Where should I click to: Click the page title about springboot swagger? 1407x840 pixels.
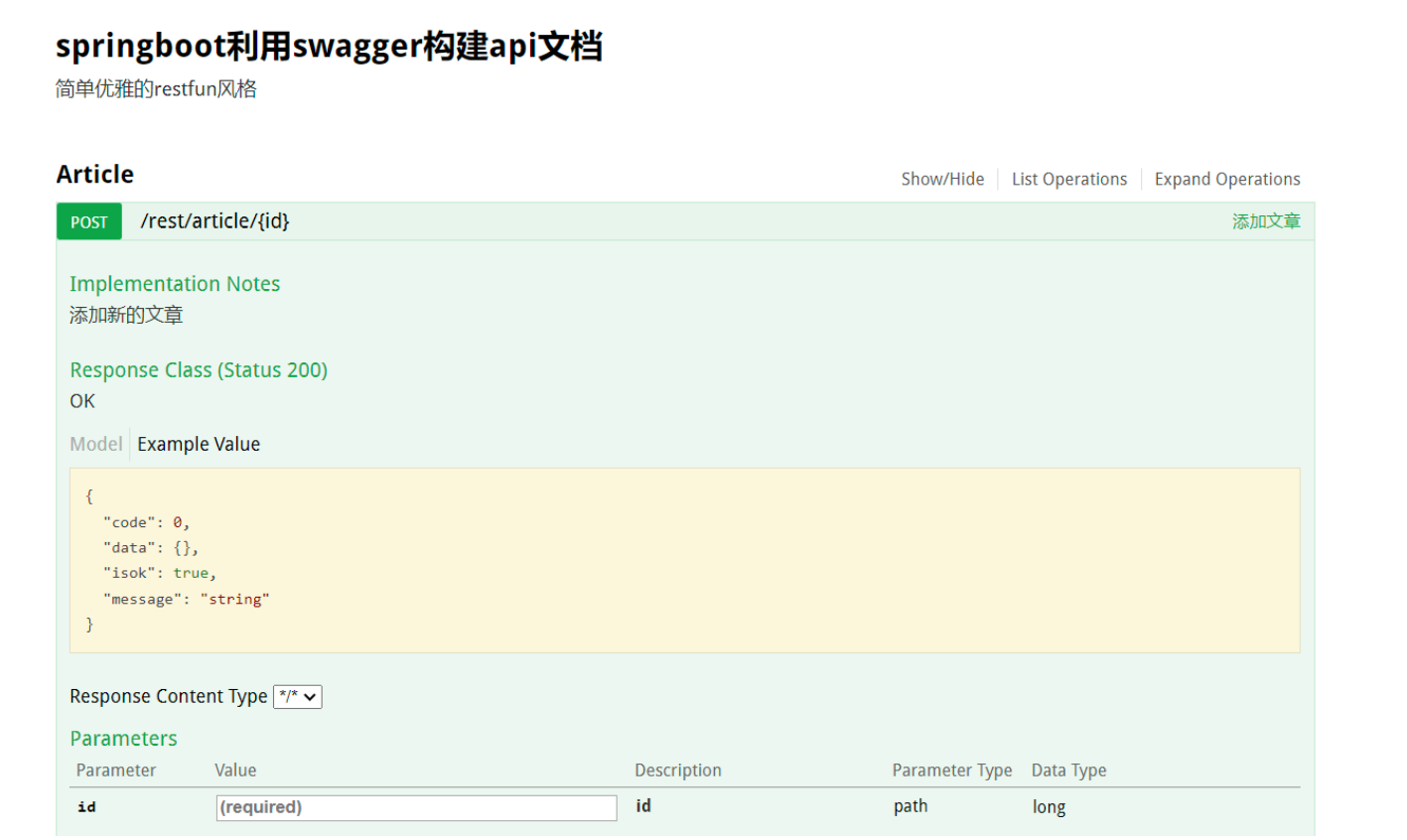click(x=329, y=47)
